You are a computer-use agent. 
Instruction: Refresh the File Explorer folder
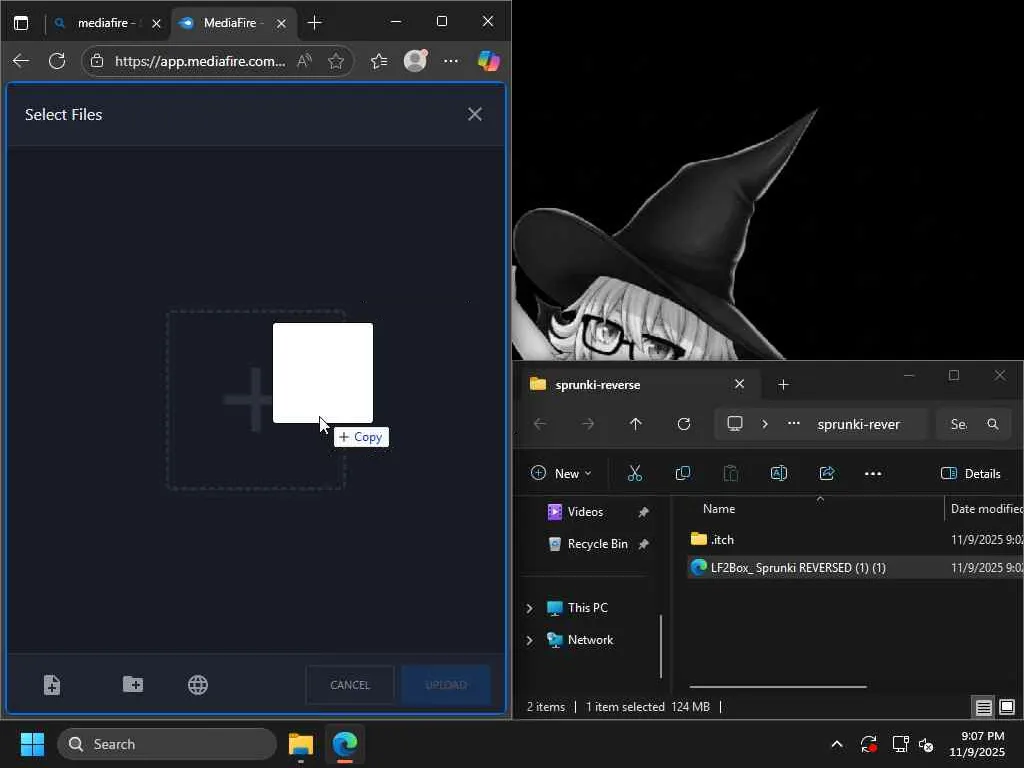684,424
